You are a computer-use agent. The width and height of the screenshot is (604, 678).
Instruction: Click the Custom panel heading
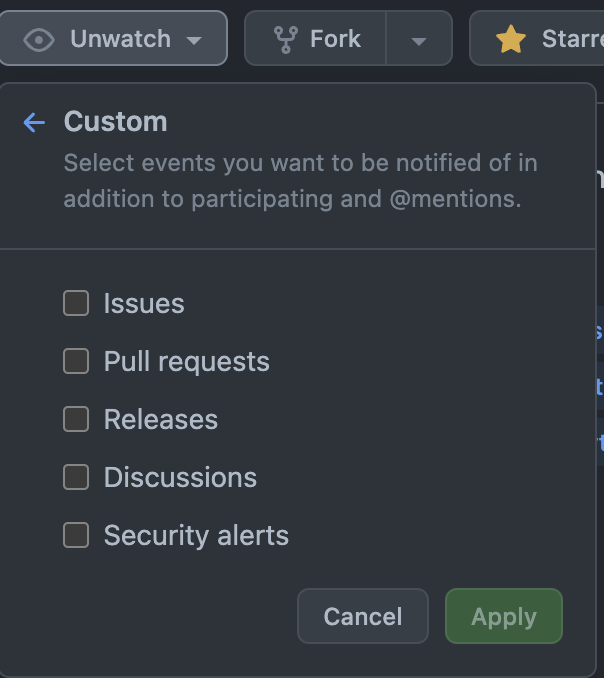pos(115,122)
